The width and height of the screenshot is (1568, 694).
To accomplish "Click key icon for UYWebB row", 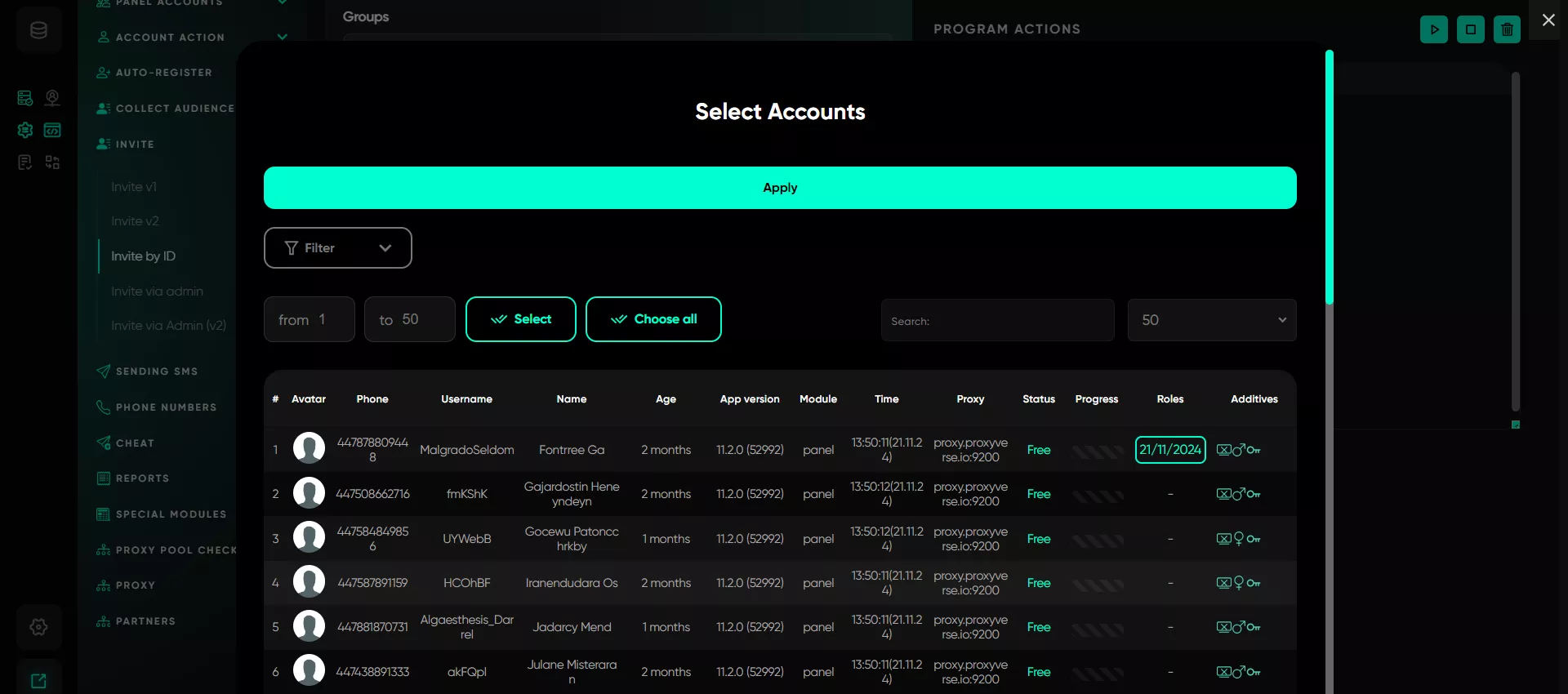I will pos(1254,539).
